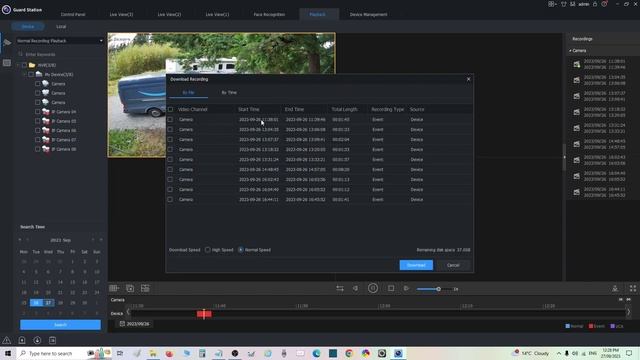Move the timeline left with its arrow
Image resolution: width=640 pixels, height=360 pixels.
pyautogui.click(x=128, y=312)
